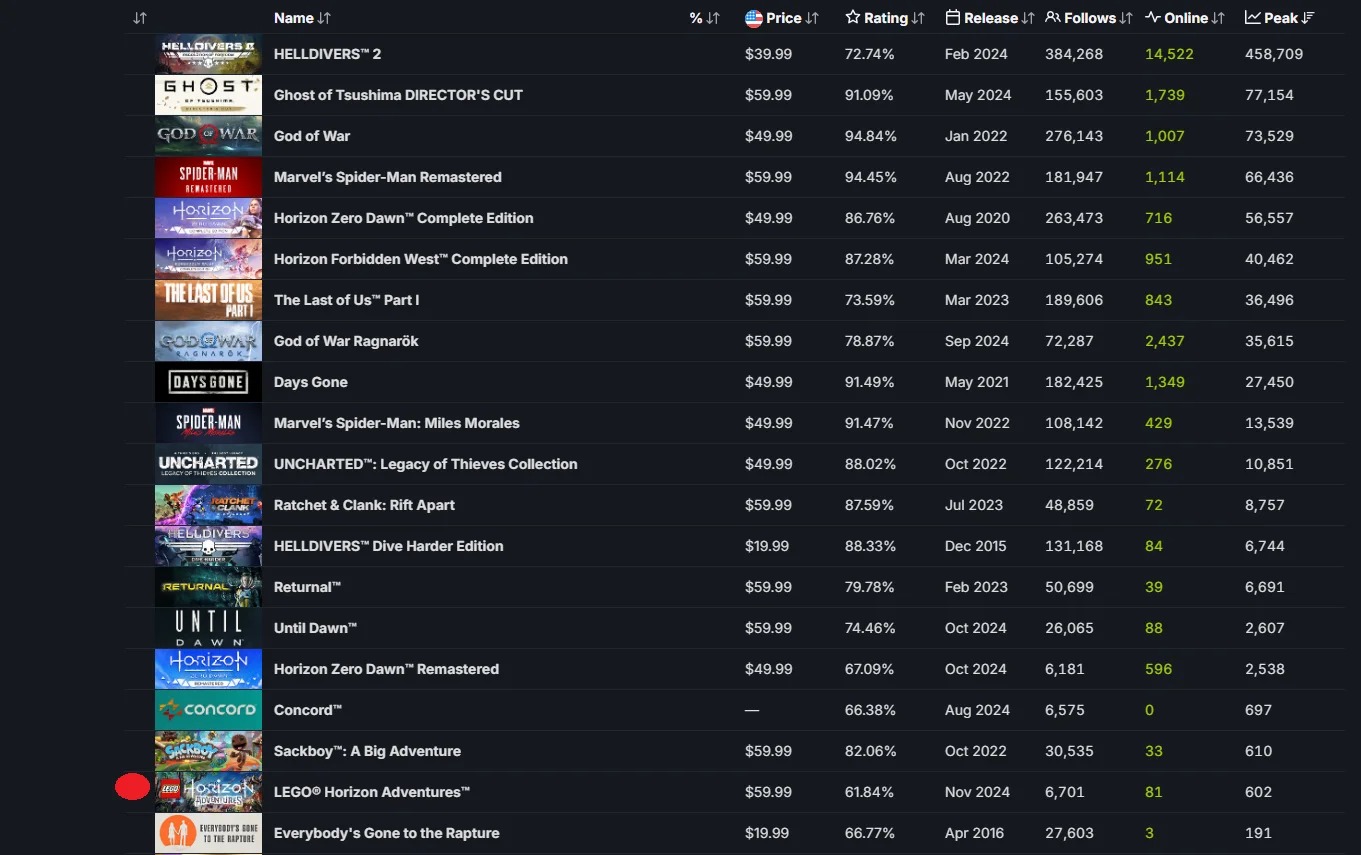Click the Concord game thumbnail
Viewport: 1361px width, 855px height.
pos(208,710)
